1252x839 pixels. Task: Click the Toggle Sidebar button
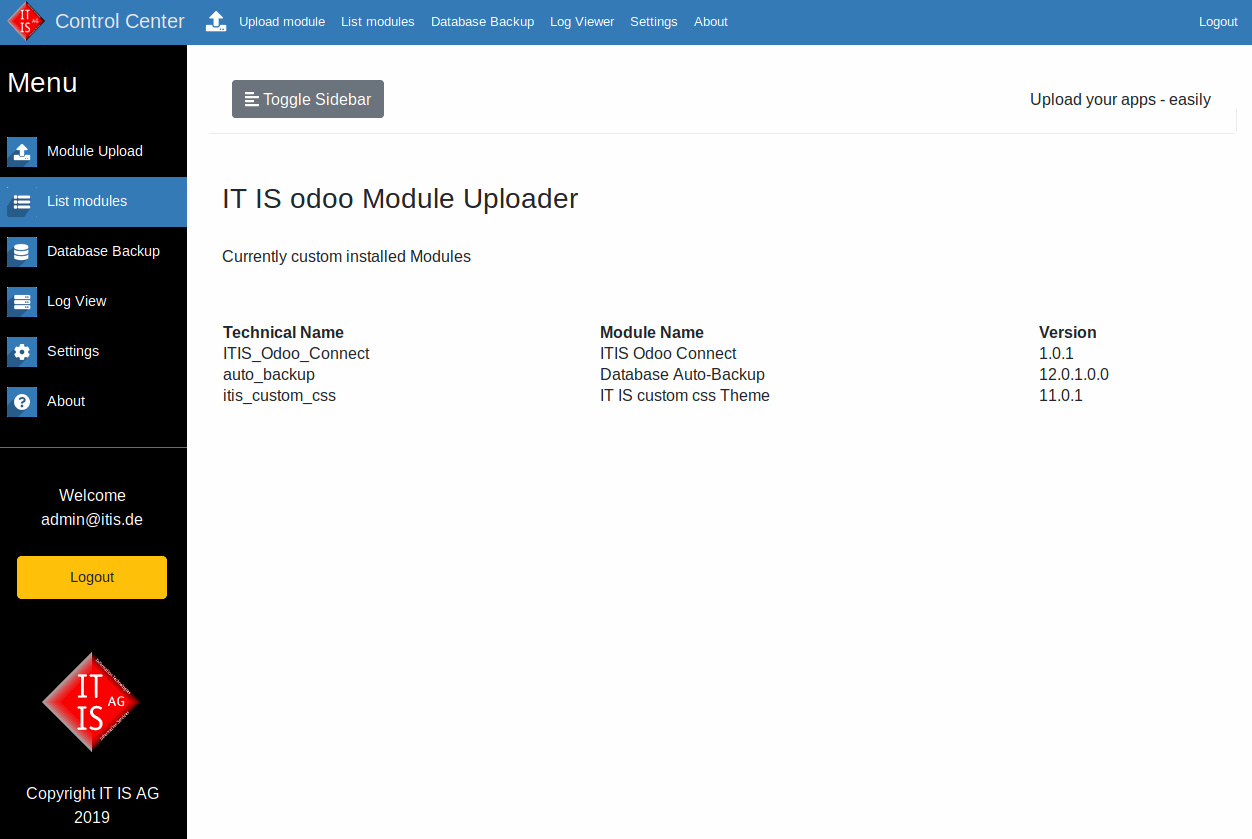point(308,99)
